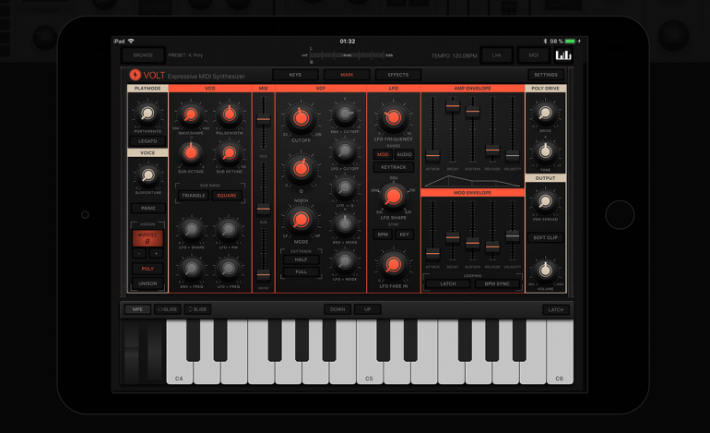This screenshot has width=710, height=433.
Task: Shift keyboard octave Up
Action: tap(367, 309)
